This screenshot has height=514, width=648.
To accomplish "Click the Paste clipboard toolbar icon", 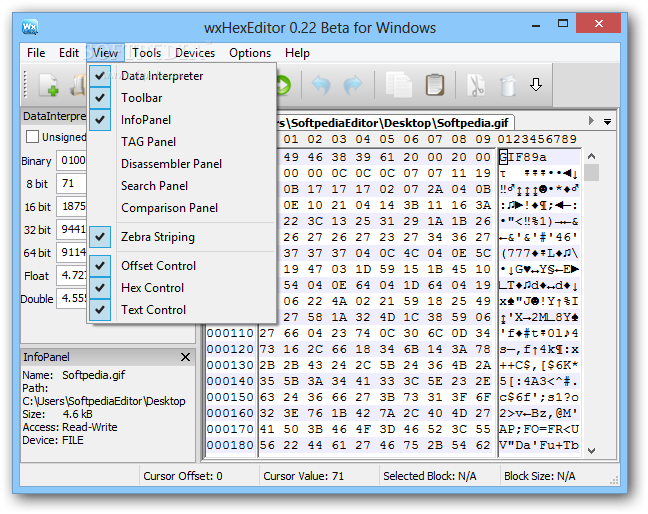I will click(x=435, y=85).
